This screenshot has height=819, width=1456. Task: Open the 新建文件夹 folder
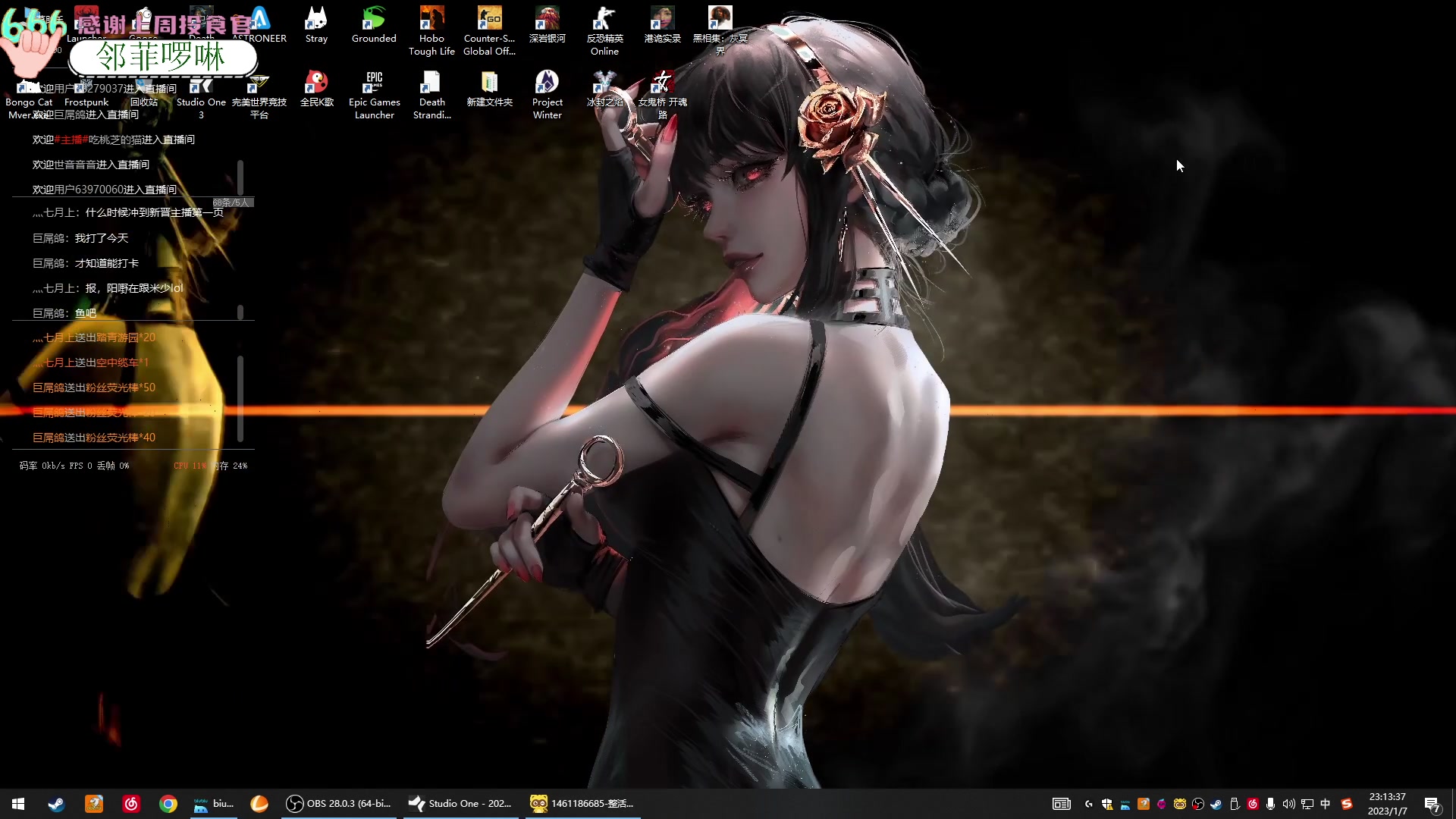(489, 89)
